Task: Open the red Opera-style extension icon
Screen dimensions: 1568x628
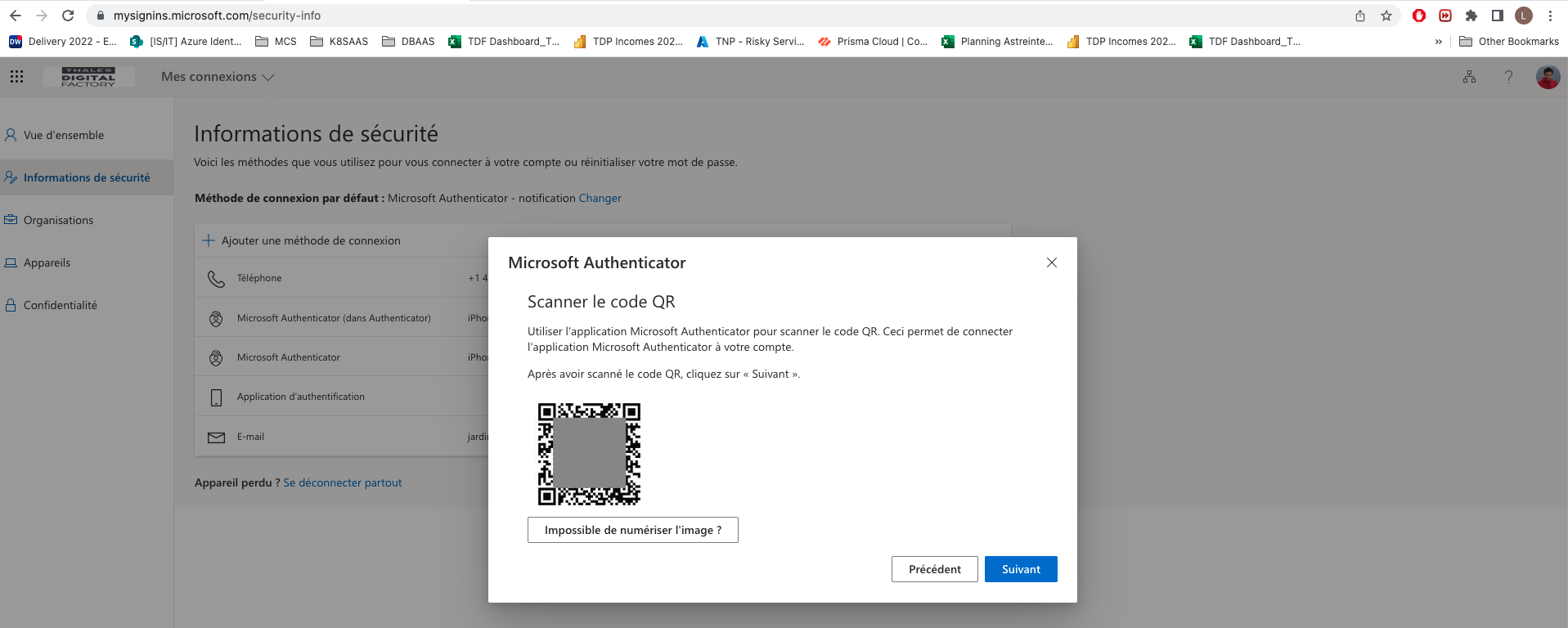Action: pos(1419,16)
